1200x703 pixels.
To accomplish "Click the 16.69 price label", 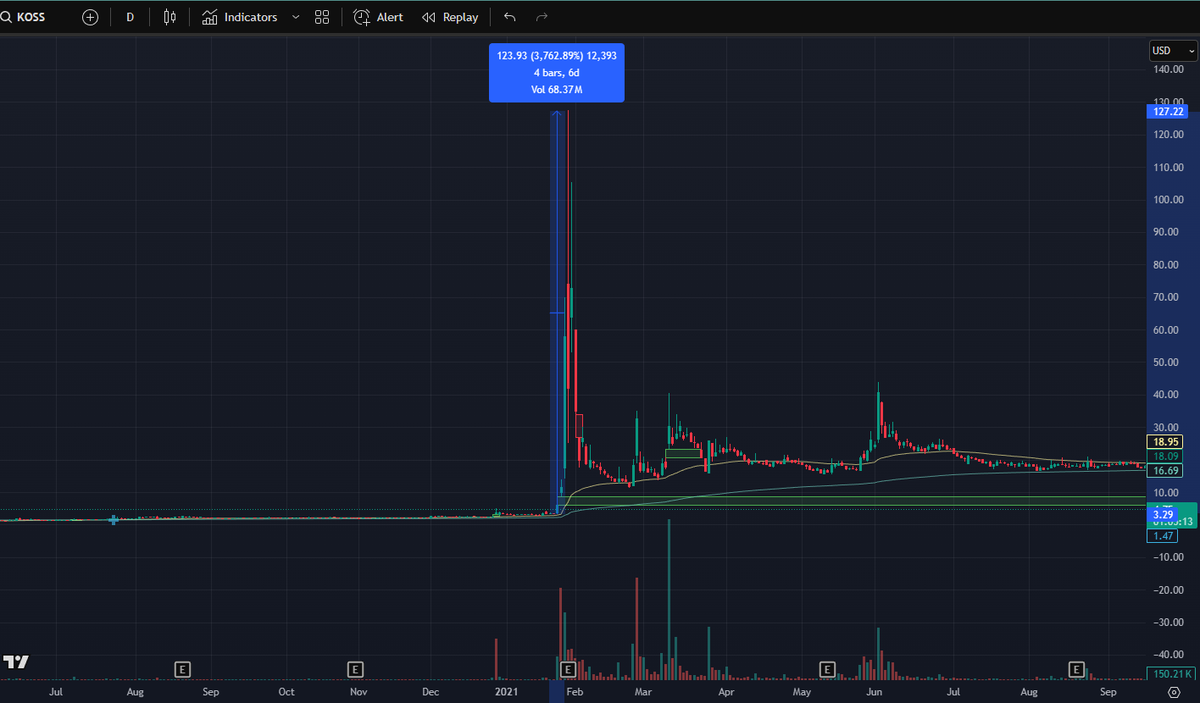I will click(x=1166, y=470).
